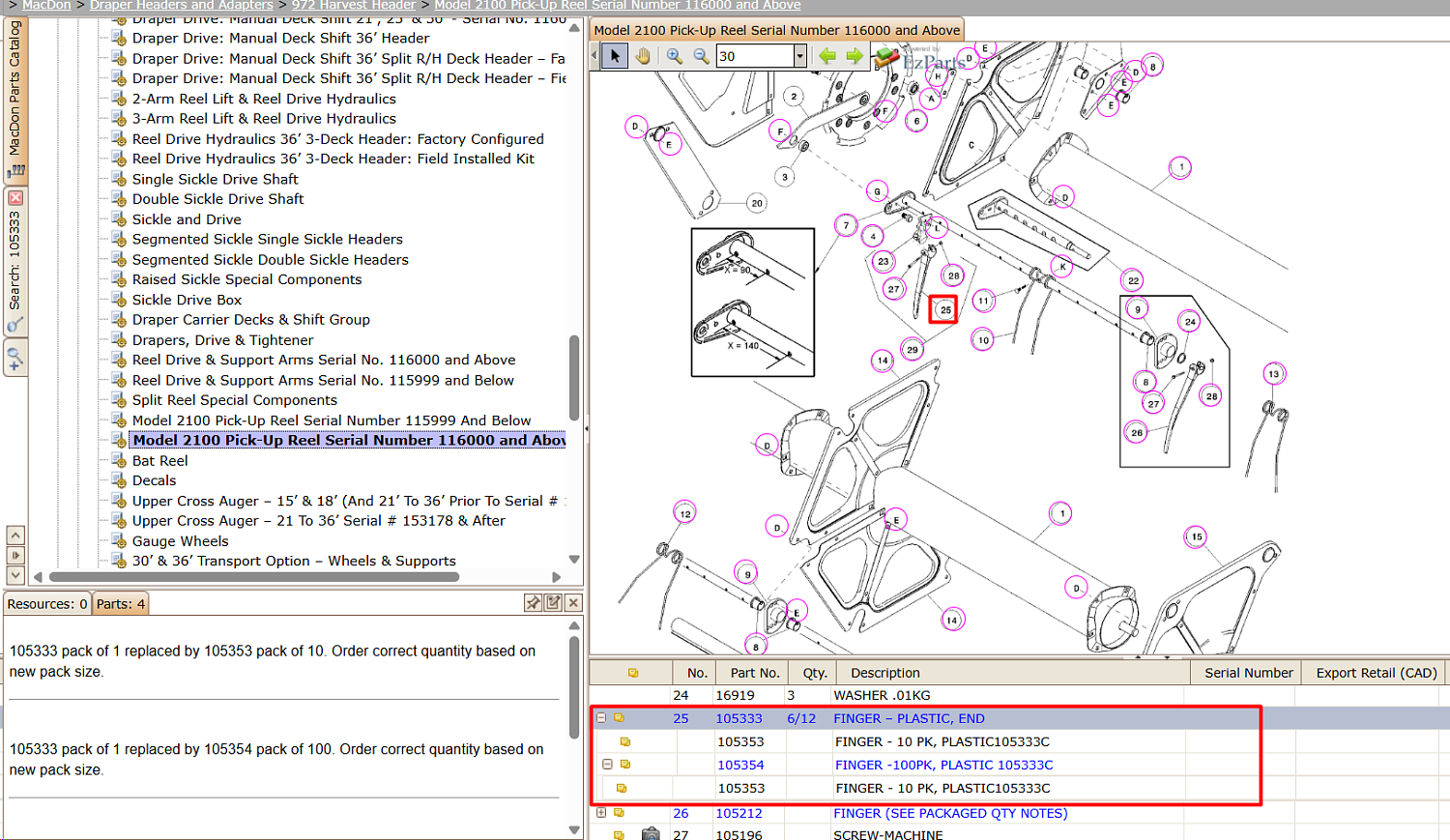Viewport: 1450px width, 840px height.
Task: Close the Search: 105333 side tab
Action: point(15,198)
